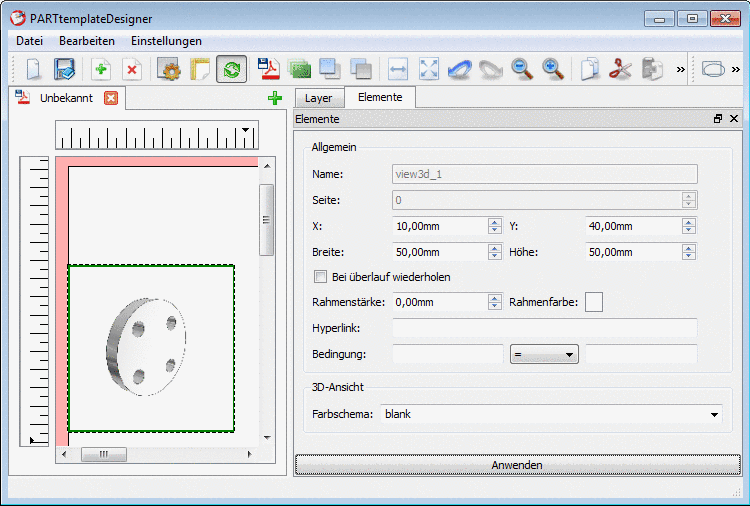Decrease the Y value with down arrow

(x=689, y=230)
